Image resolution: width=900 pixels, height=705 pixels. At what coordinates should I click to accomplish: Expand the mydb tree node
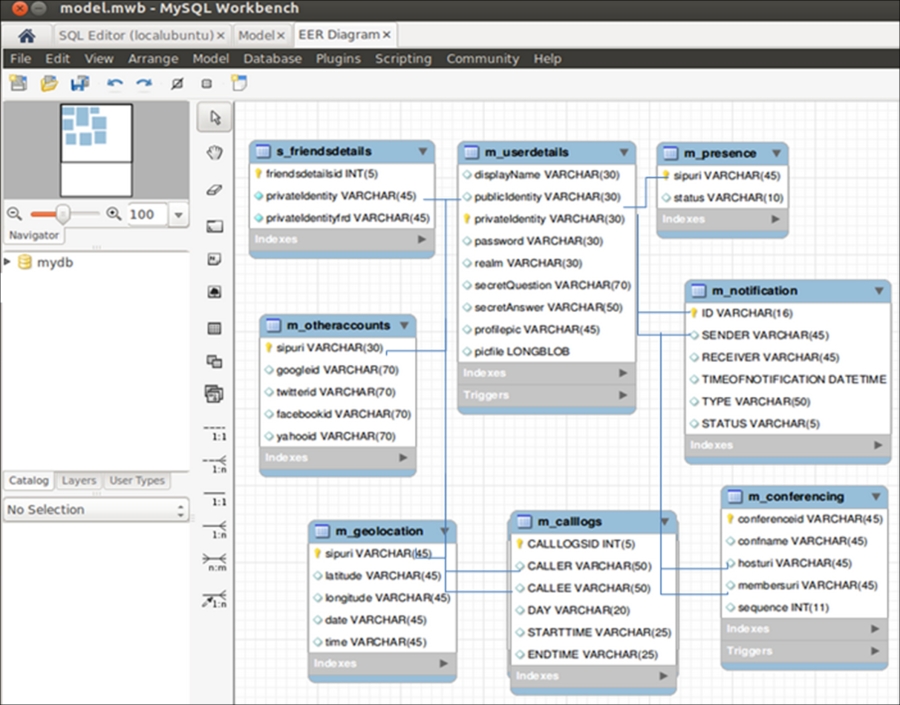[9, 263]
